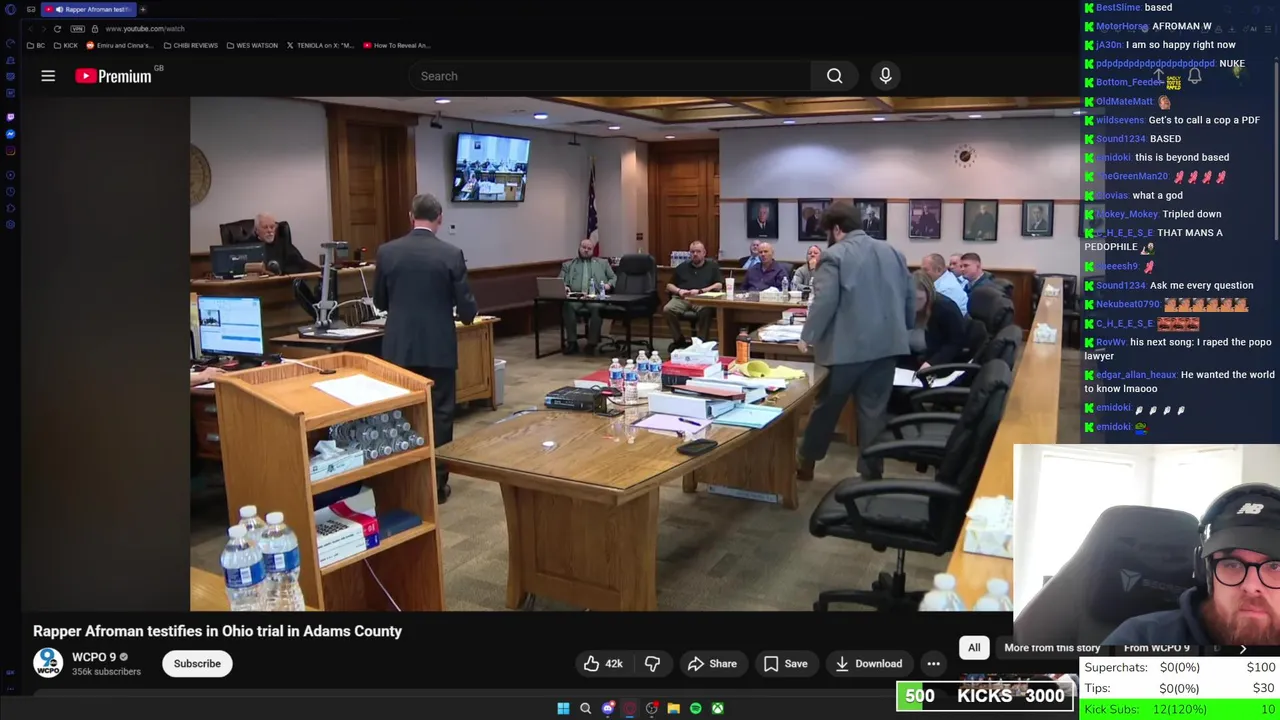This screenshot has height=720, width=1280.
Task: Open the WES WATSON bookmarks folder
Action: pyautogui.click(x=252, y=45)
